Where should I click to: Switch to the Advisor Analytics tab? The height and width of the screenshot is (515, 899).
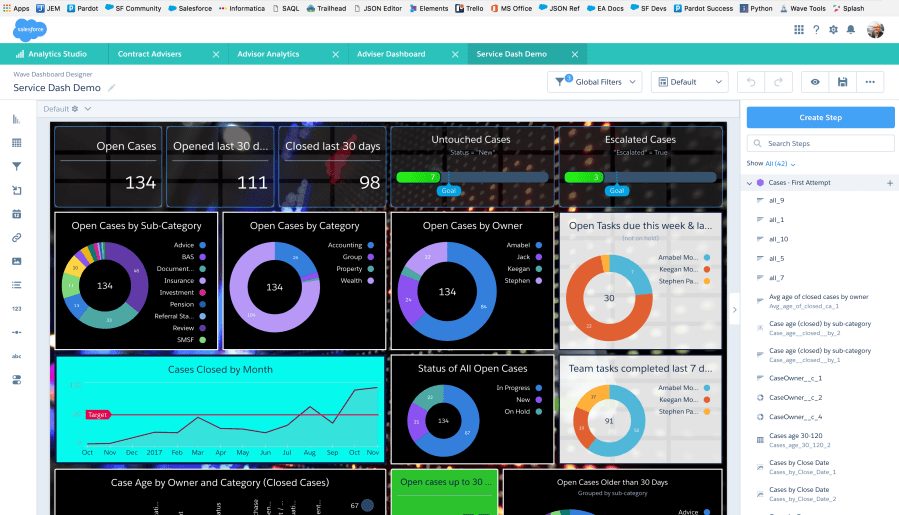pos(268,54)
